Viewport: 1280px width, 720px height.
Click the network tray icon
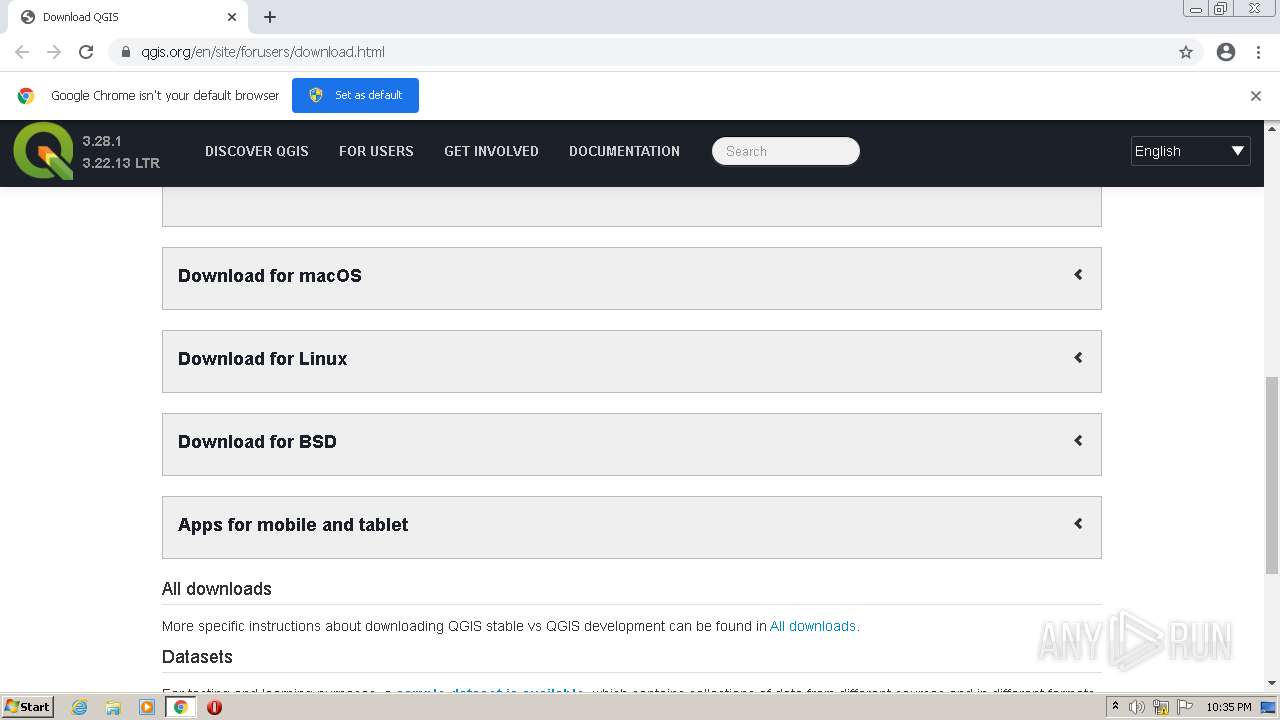coord(1161,707)
